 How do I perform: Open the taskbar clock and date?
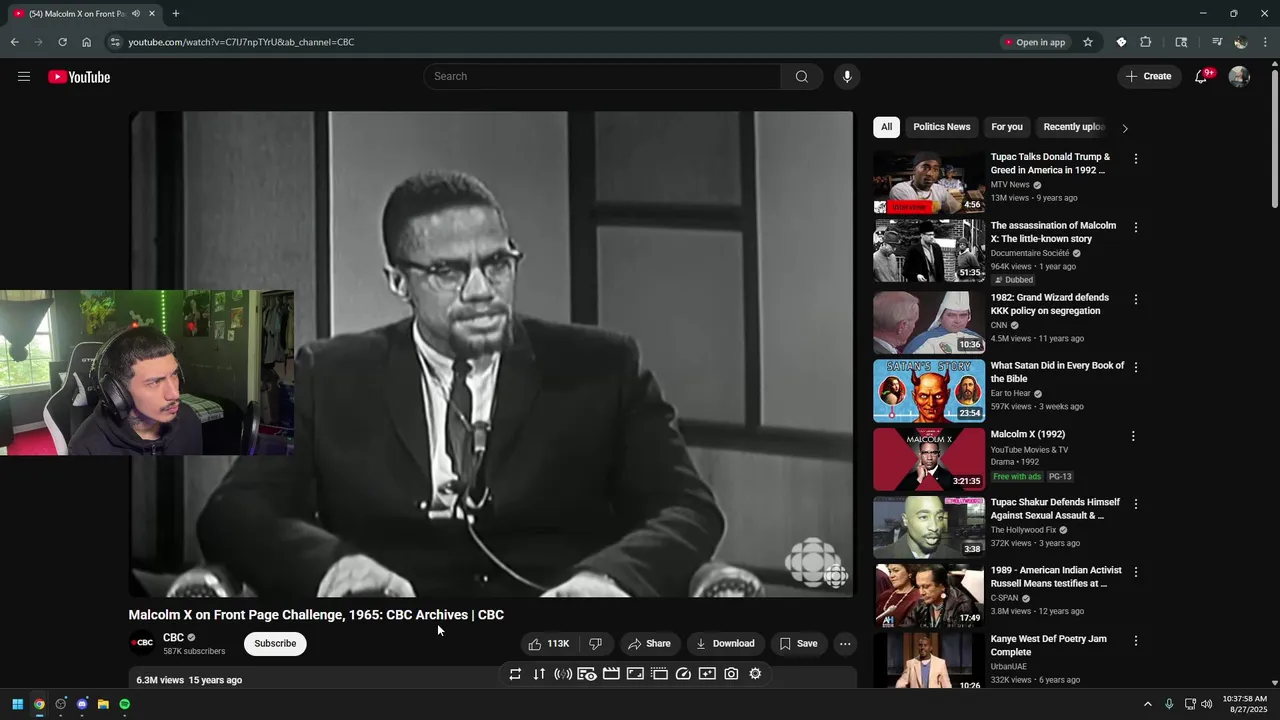1244,704
